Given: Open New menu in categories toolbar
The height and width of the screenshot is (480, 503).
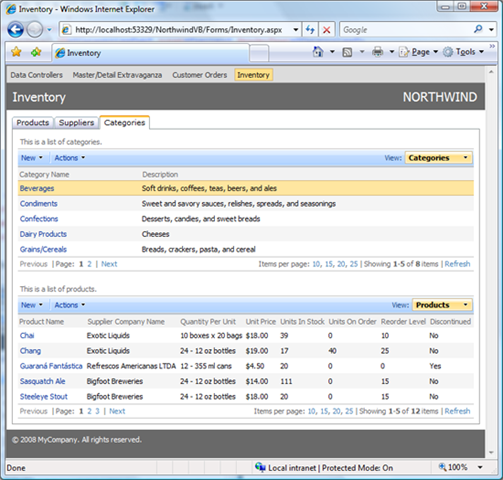Looking at the screenshot, I should 32,158.
